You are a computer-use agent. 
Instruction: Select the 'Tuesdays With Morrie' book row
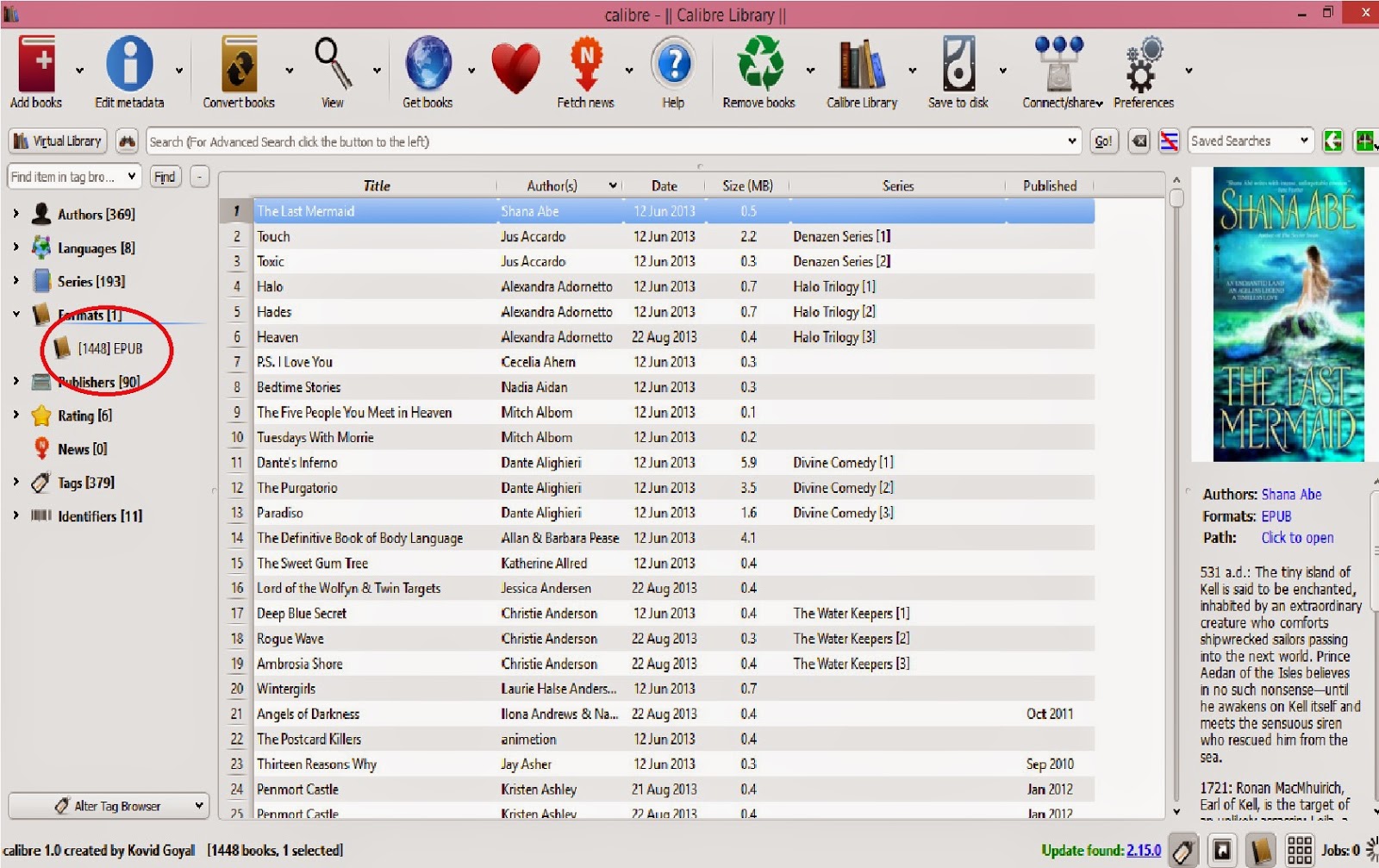tap(657, 438)
